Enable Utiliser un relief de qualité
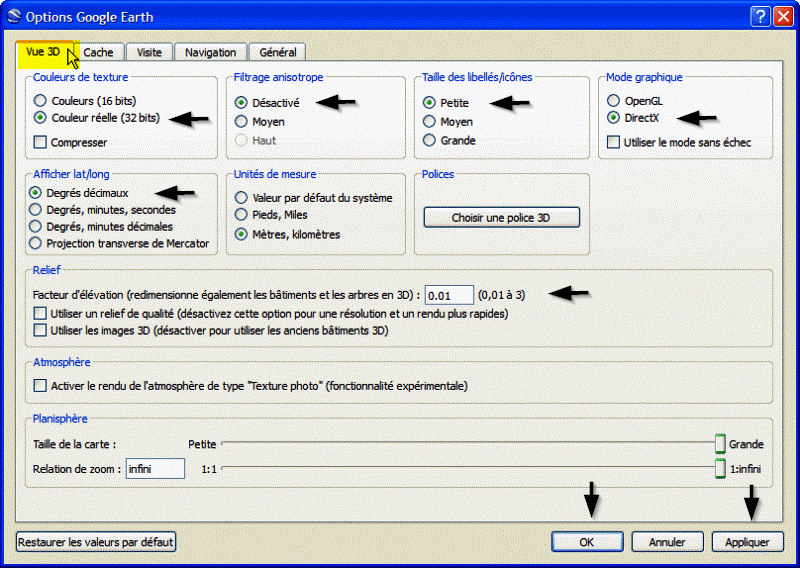The image size is (800, 568). 40,313
